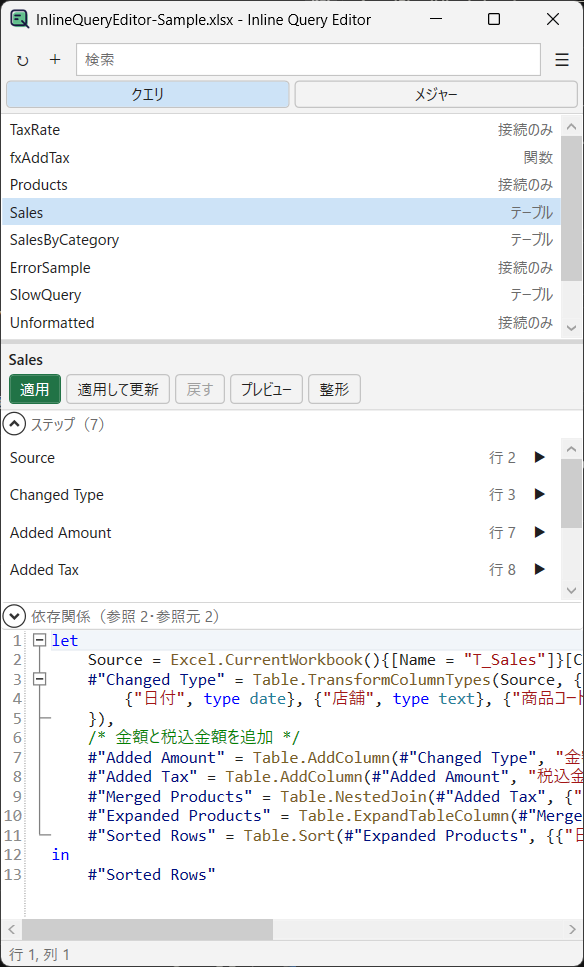Close the Inline Query Editor window
Viewport: 584px width, 967px height.
553,19
